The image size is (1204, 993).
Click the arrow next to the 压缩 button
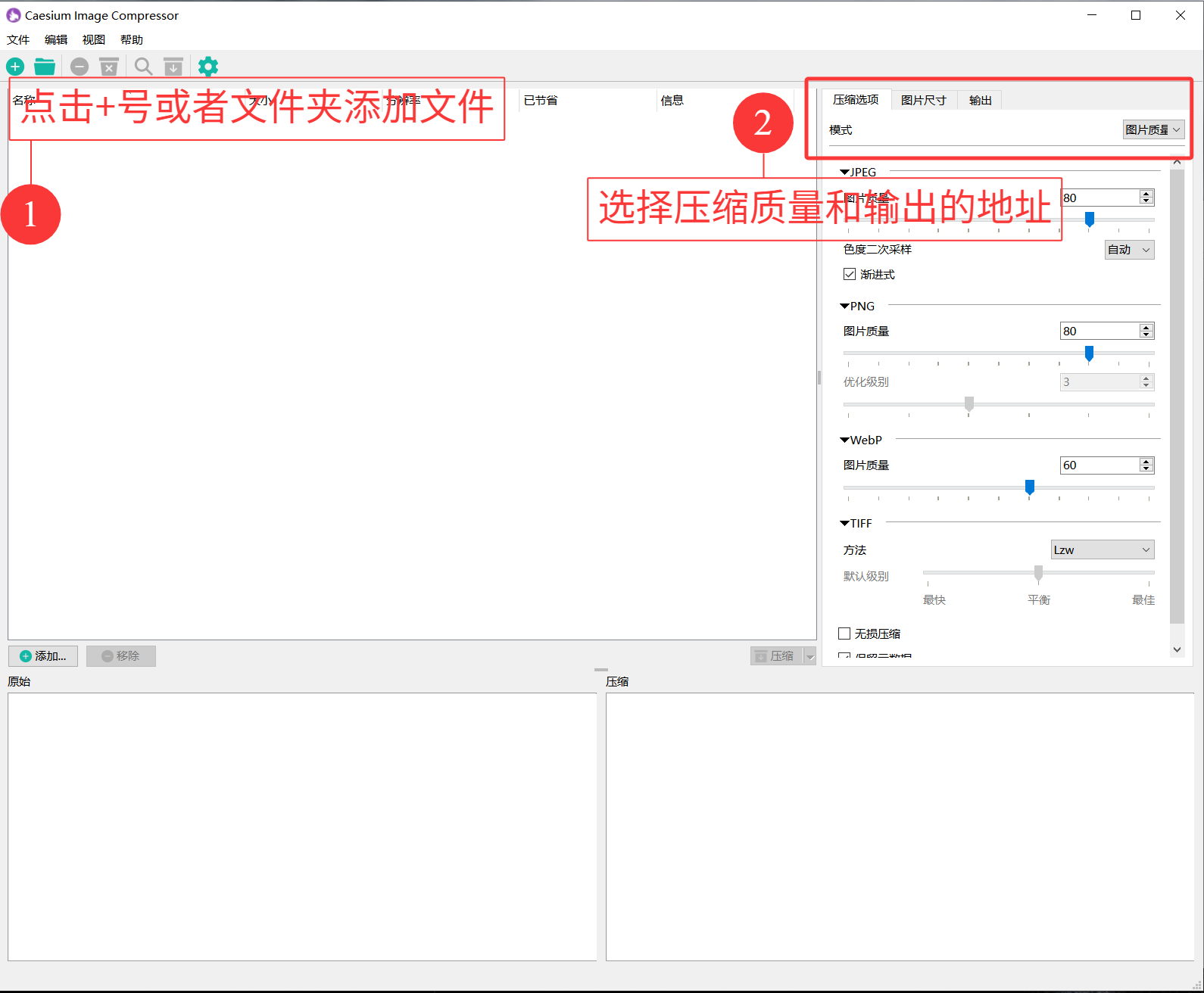[810, 656]
